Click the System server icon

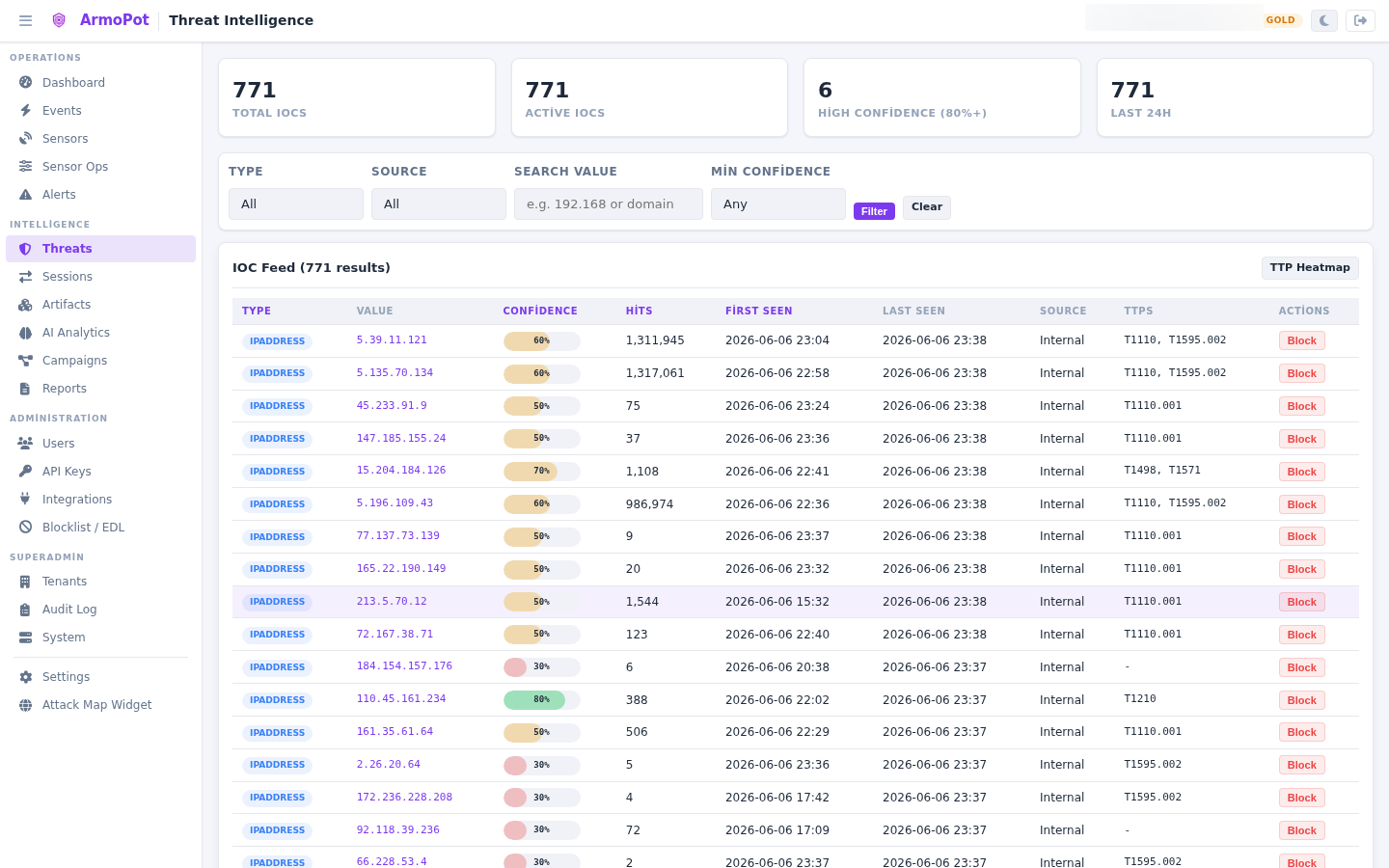coord(26,637)
